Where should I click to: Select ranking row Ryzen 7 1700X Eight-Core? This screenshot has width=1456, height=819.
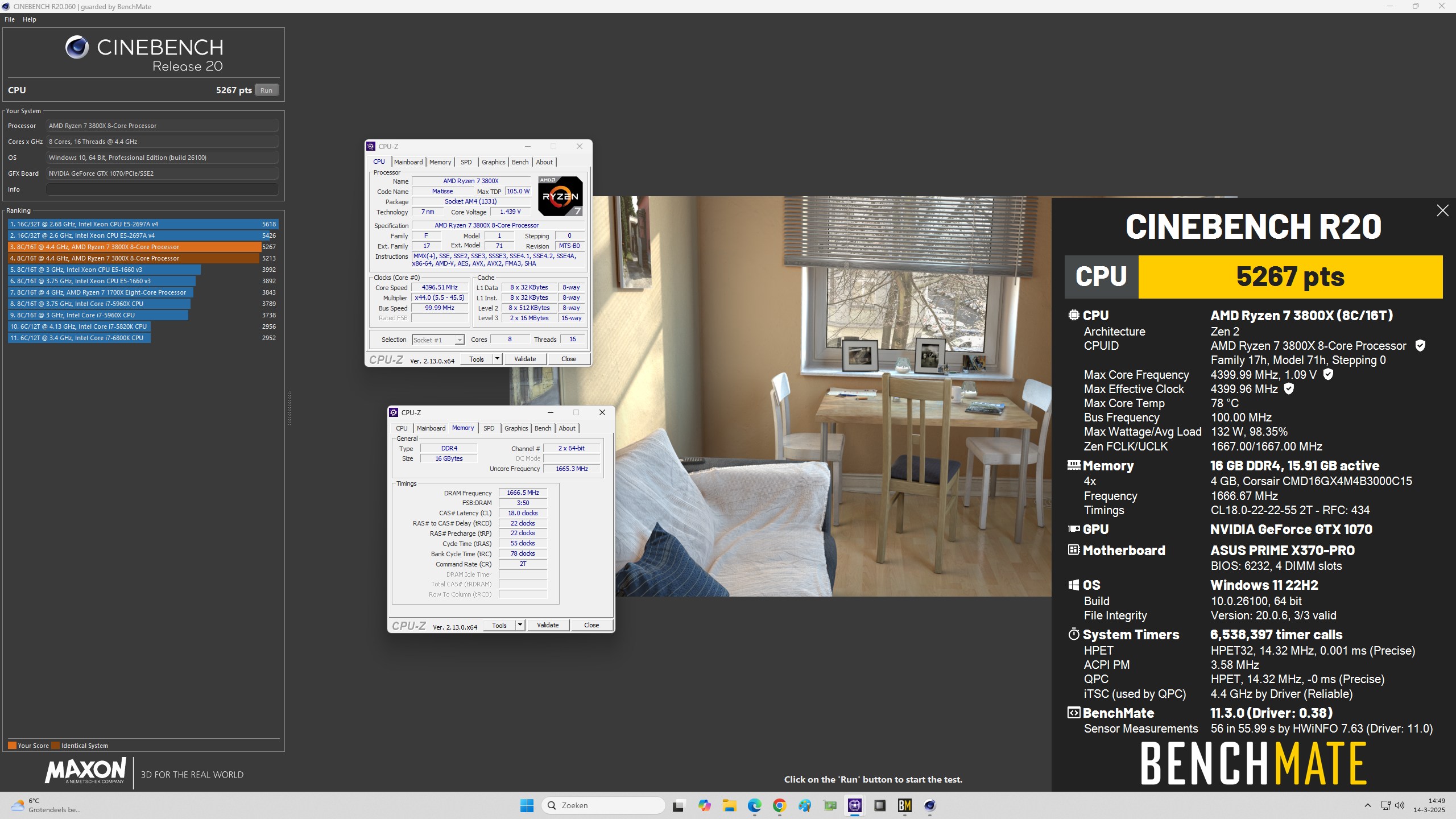[142, 292]
